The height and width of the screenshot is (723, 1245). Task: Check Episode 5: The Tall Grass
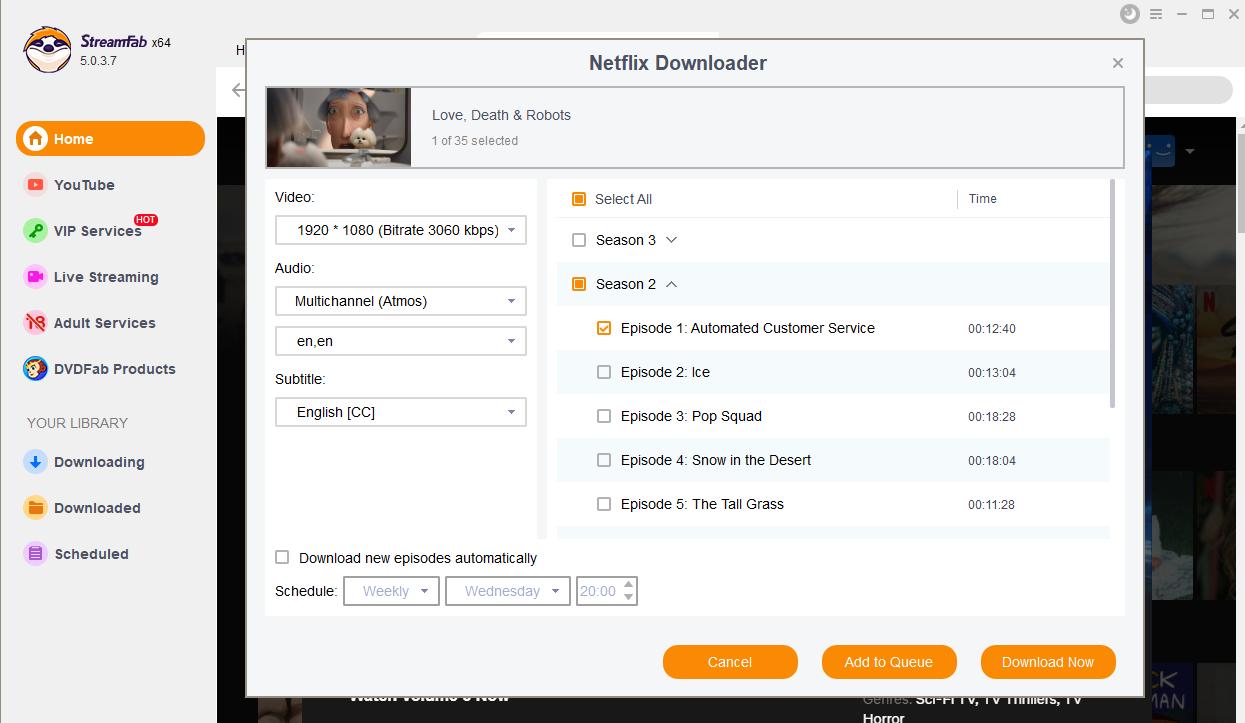pyautogui.click(x=604, y=504)
